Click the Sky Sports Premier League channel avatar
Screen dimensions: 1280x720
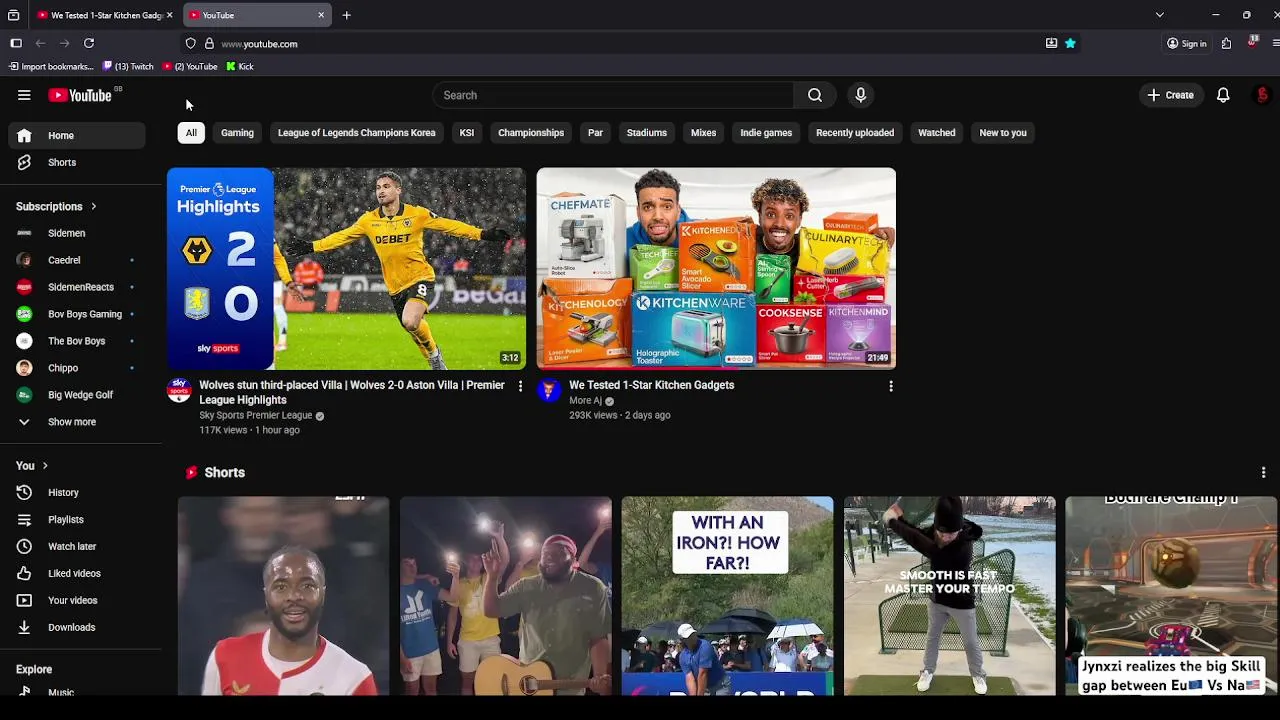(x=179, y=390)
